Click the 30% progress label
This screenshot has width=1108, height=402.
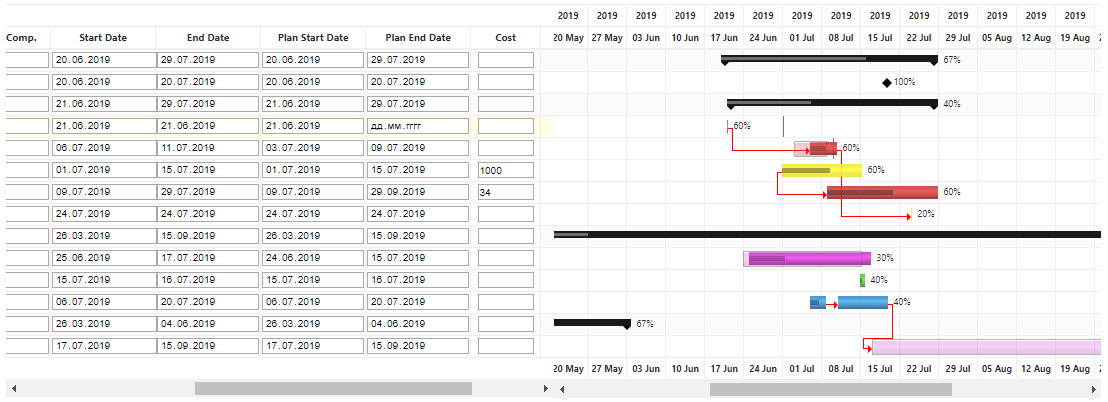(885, 258)
